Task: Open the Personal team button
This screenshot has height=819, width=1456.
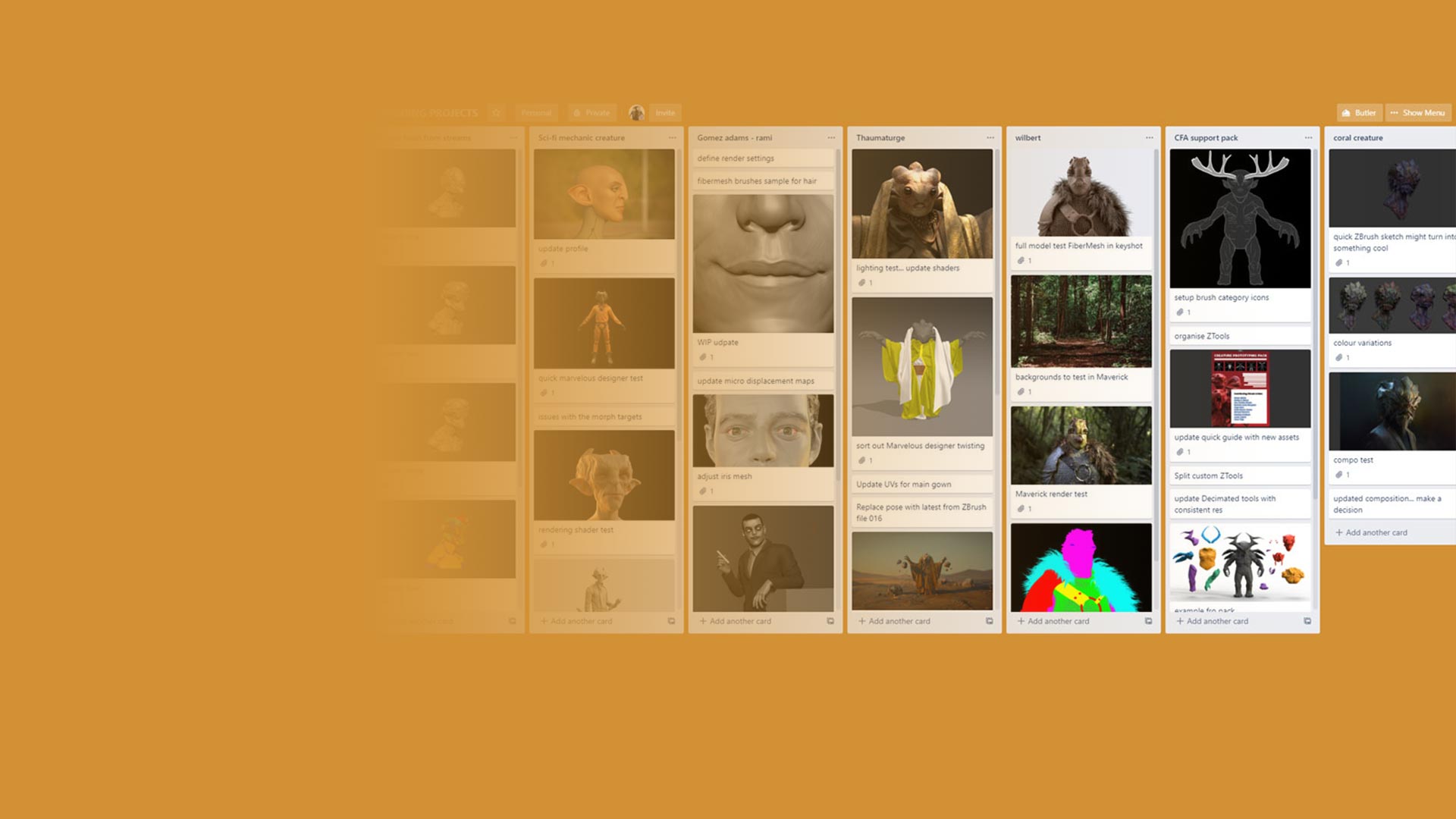Action: point(536,113)
